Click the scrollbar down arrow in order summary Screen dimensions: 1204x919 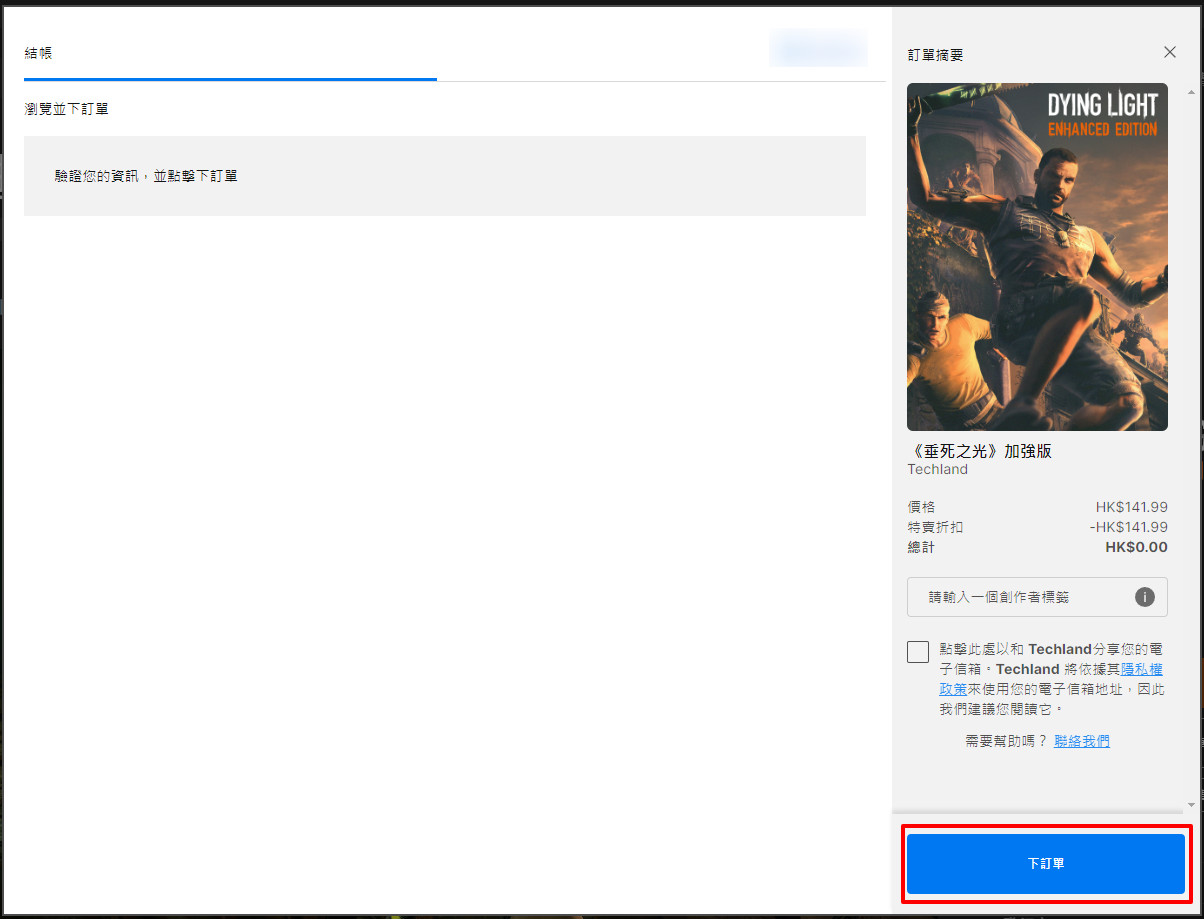point(1191,805)
